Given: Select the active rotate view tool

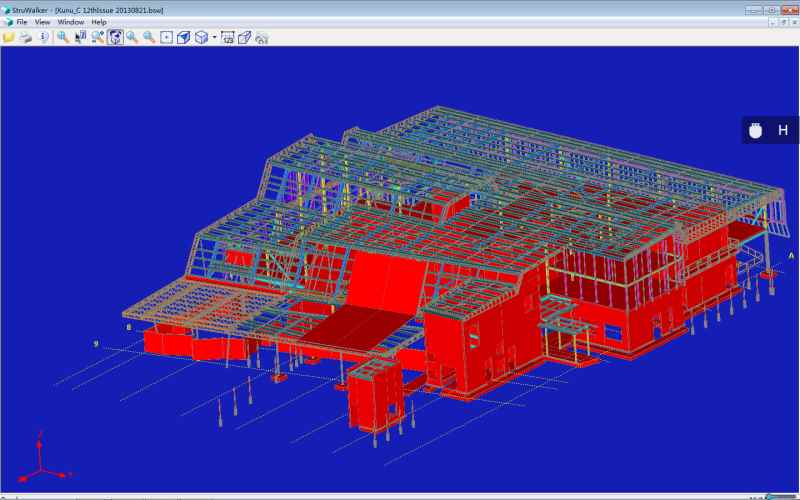Looking at the screenshot, I should [115, 37].
